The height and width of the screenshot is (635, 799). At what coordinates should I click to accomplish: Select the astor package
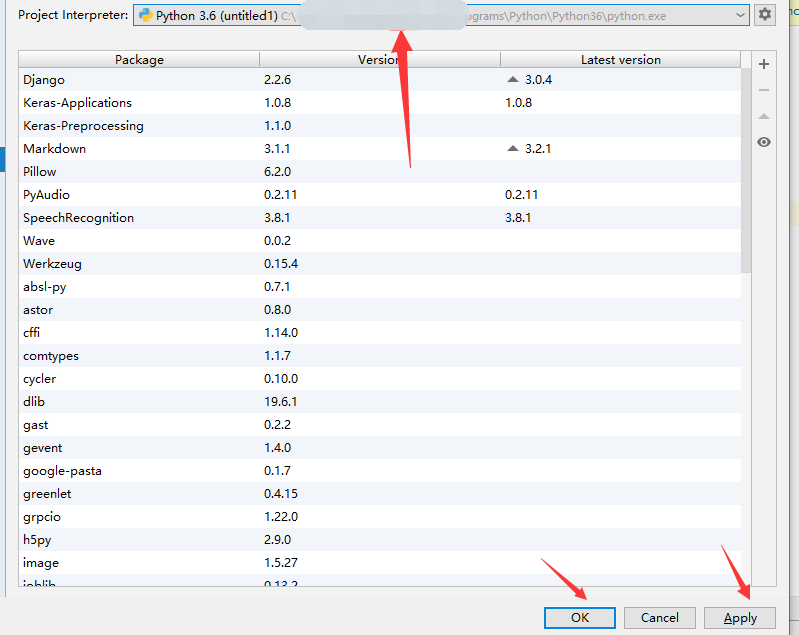point(380,309)
